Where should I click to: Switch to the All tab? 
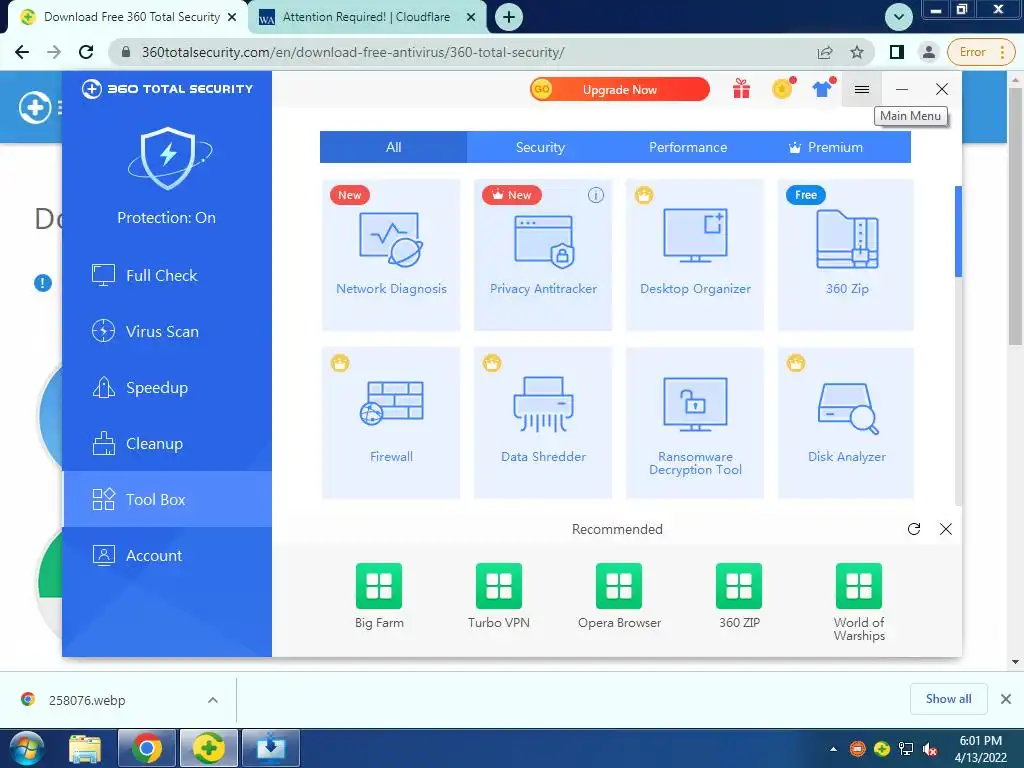pyautogui.click(x=393, y=147)
